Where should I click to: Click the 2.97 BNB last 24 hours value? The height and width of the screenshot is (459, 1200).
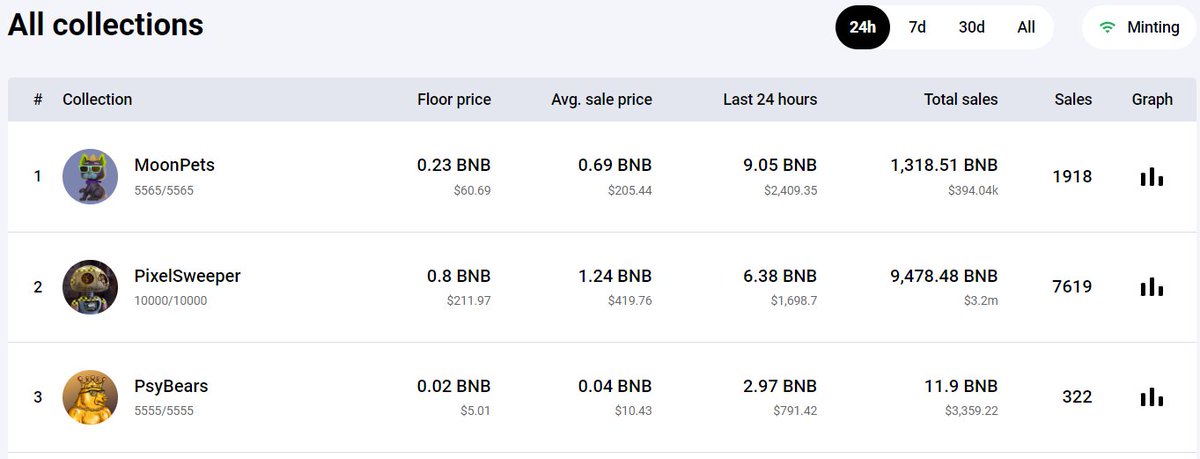780,385
